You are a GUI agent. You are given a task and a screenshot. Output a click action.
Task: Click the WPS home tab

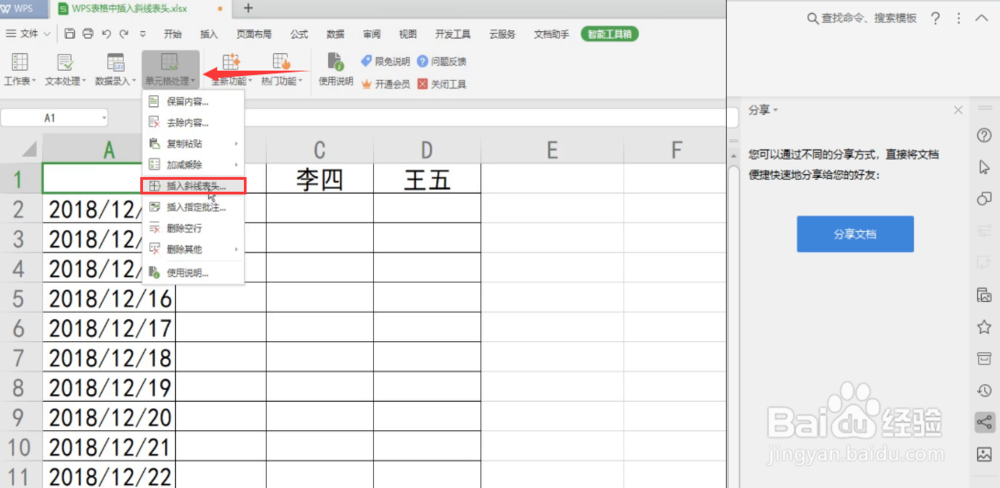pos(24,9)
